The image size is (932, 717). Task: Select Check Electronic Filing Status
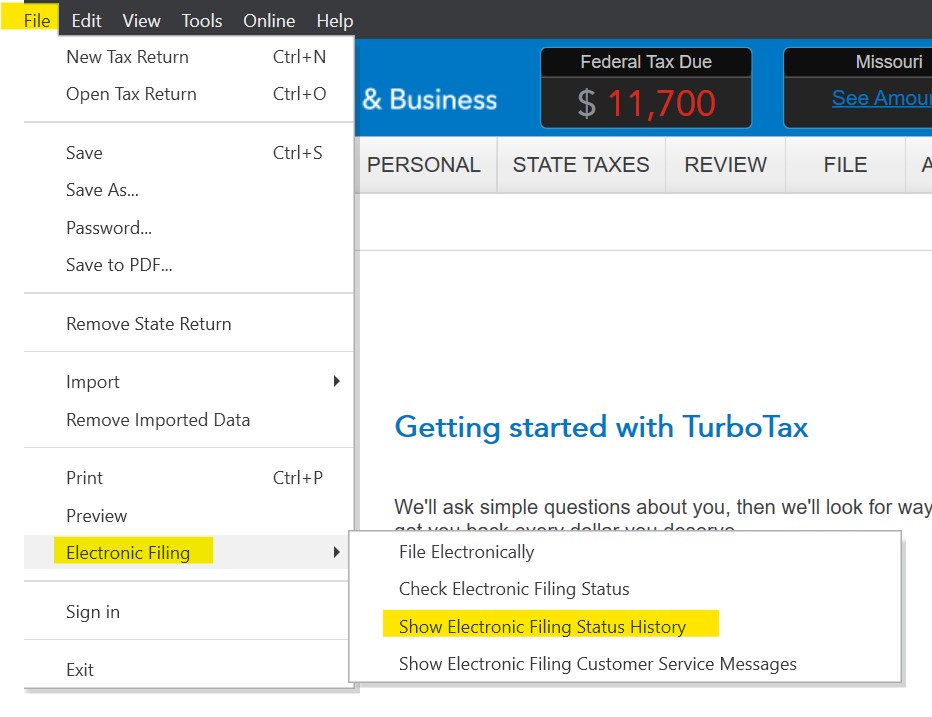click(x=514, y=589)
